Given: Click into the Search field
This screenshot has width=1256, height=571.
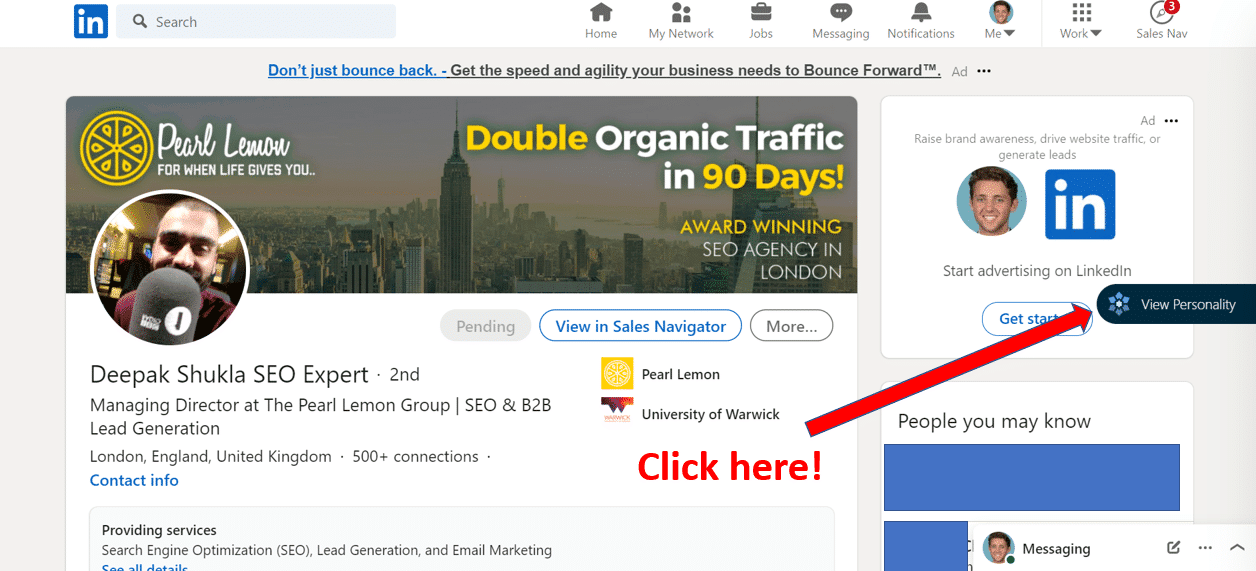Looking at the screenshot, I should (x=256, y=21).
